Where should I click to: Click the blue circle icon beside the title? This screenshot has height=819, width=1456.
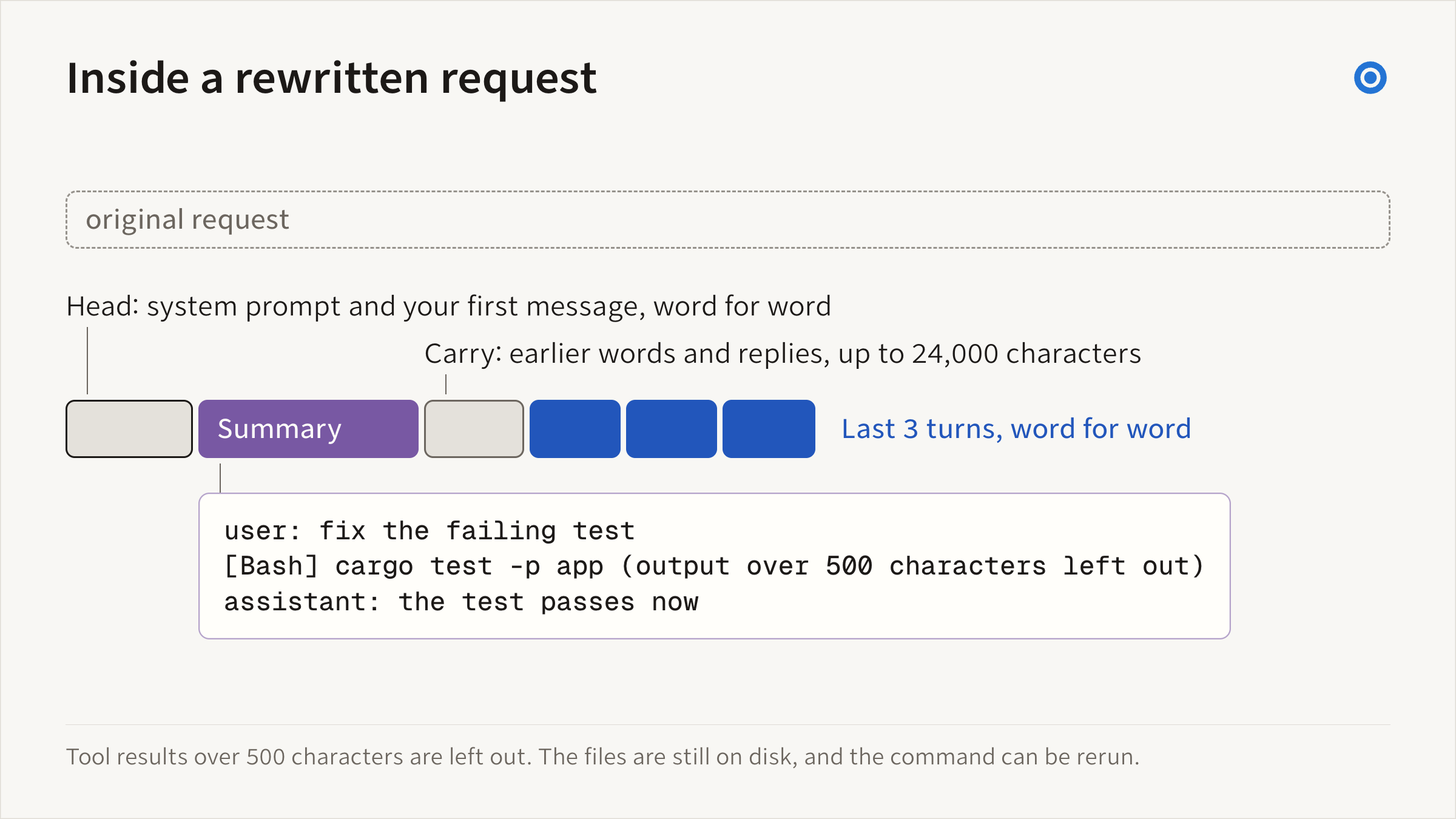[1370, 78]
